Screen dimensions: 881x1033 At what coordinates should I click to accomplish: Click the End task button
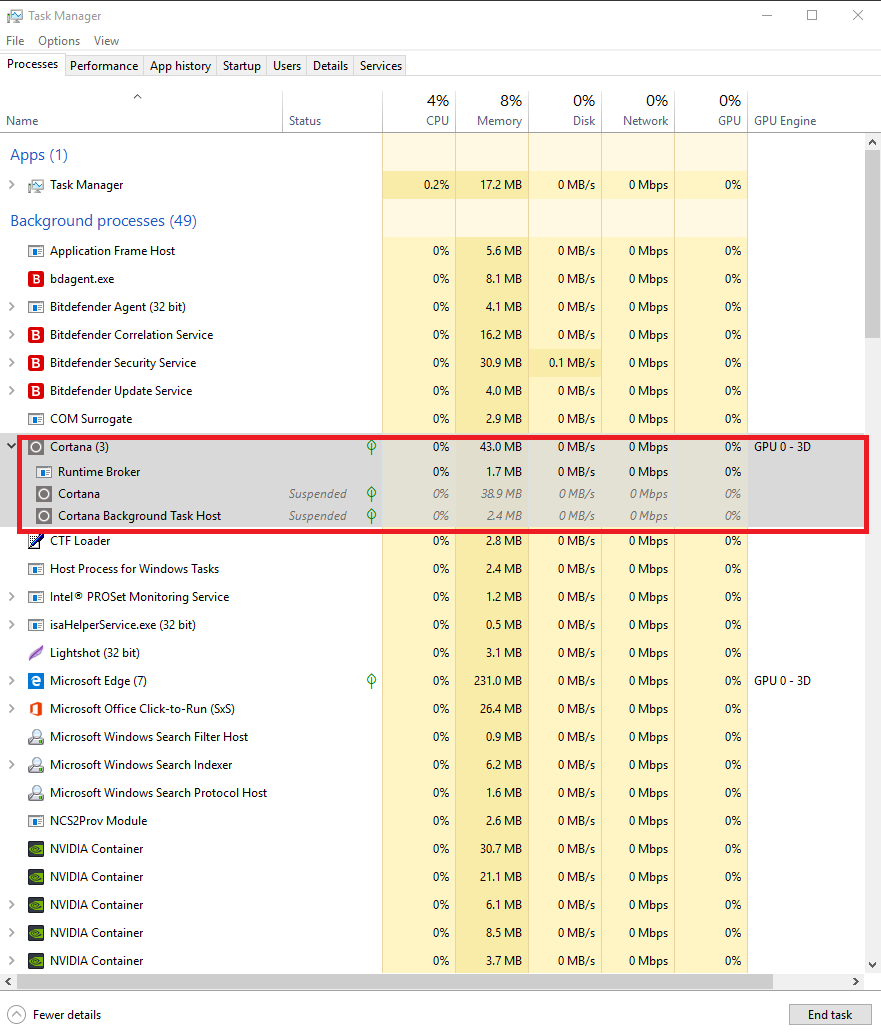pos(830,1015)
